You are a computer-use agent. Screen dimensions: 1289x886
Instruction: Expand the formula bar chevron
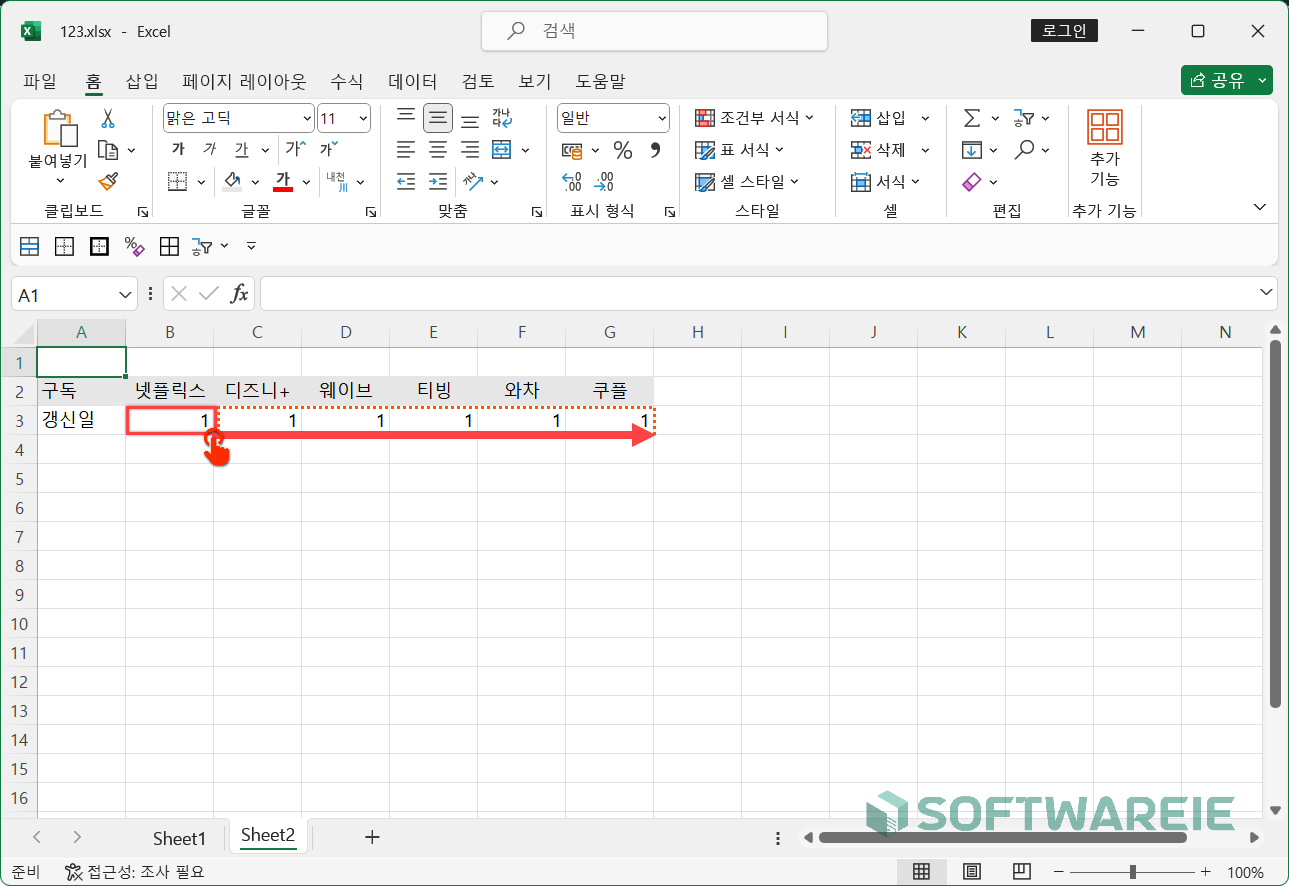coord(1267,291)
